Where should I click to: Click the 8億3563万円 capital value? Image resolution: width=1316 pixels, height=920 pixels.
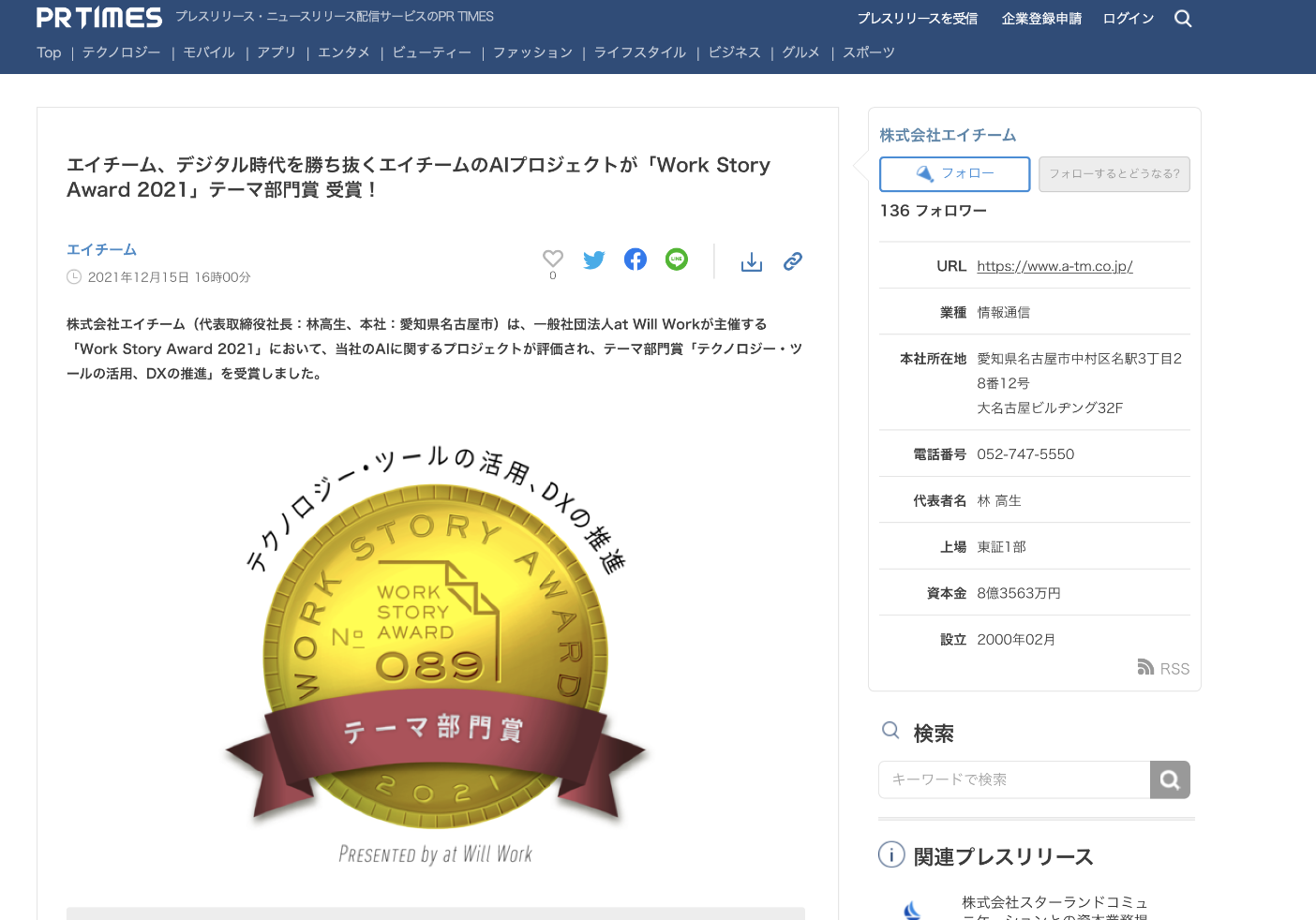[x=1019, y=593]
